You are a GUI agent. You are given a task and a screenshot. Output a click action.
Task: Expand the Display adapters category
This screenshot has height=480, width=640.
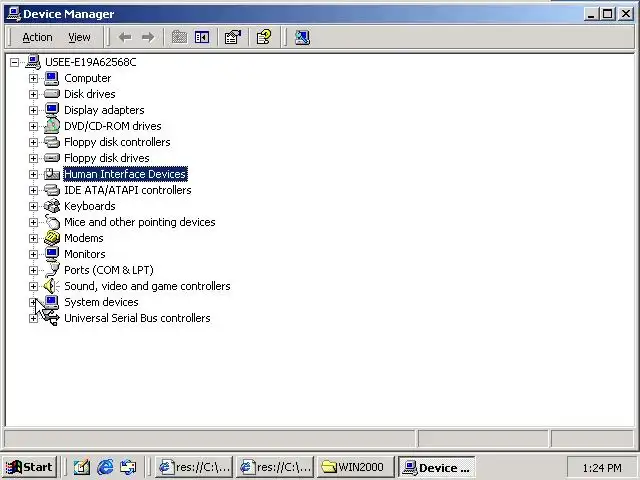33,110
